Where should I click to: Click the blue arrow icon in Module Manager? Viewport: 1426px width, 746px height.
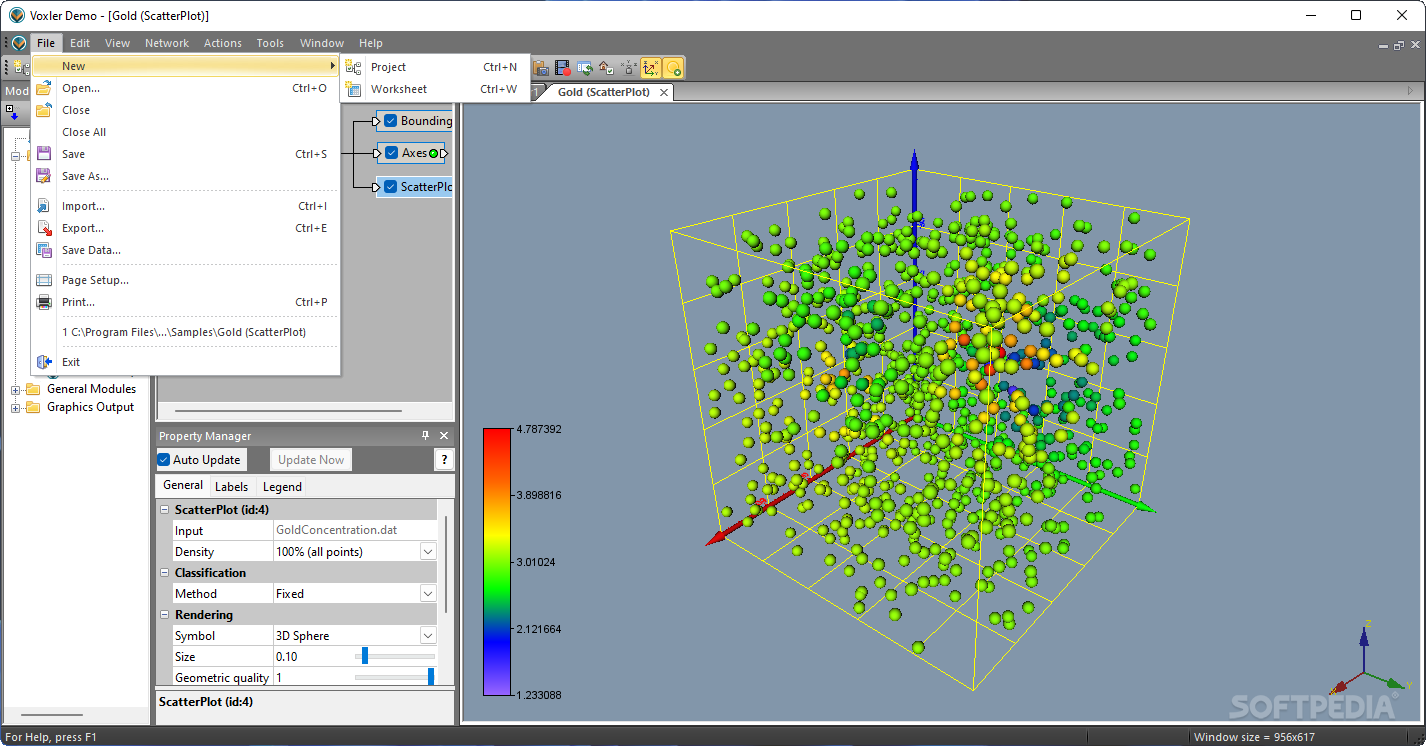pos(14,114)
